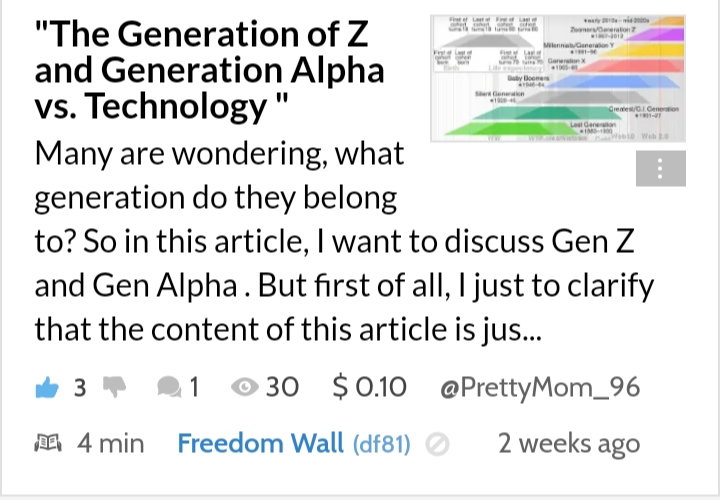The width and height of the screenshot is (720, 500).
Task: Open the three-dot options menu
Action: tap(660, 169)
